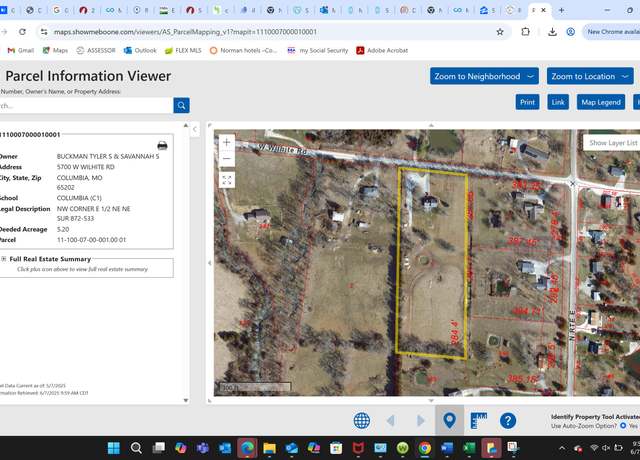
Task: Click the globe default extent icon
Action: tap(362, 420)
